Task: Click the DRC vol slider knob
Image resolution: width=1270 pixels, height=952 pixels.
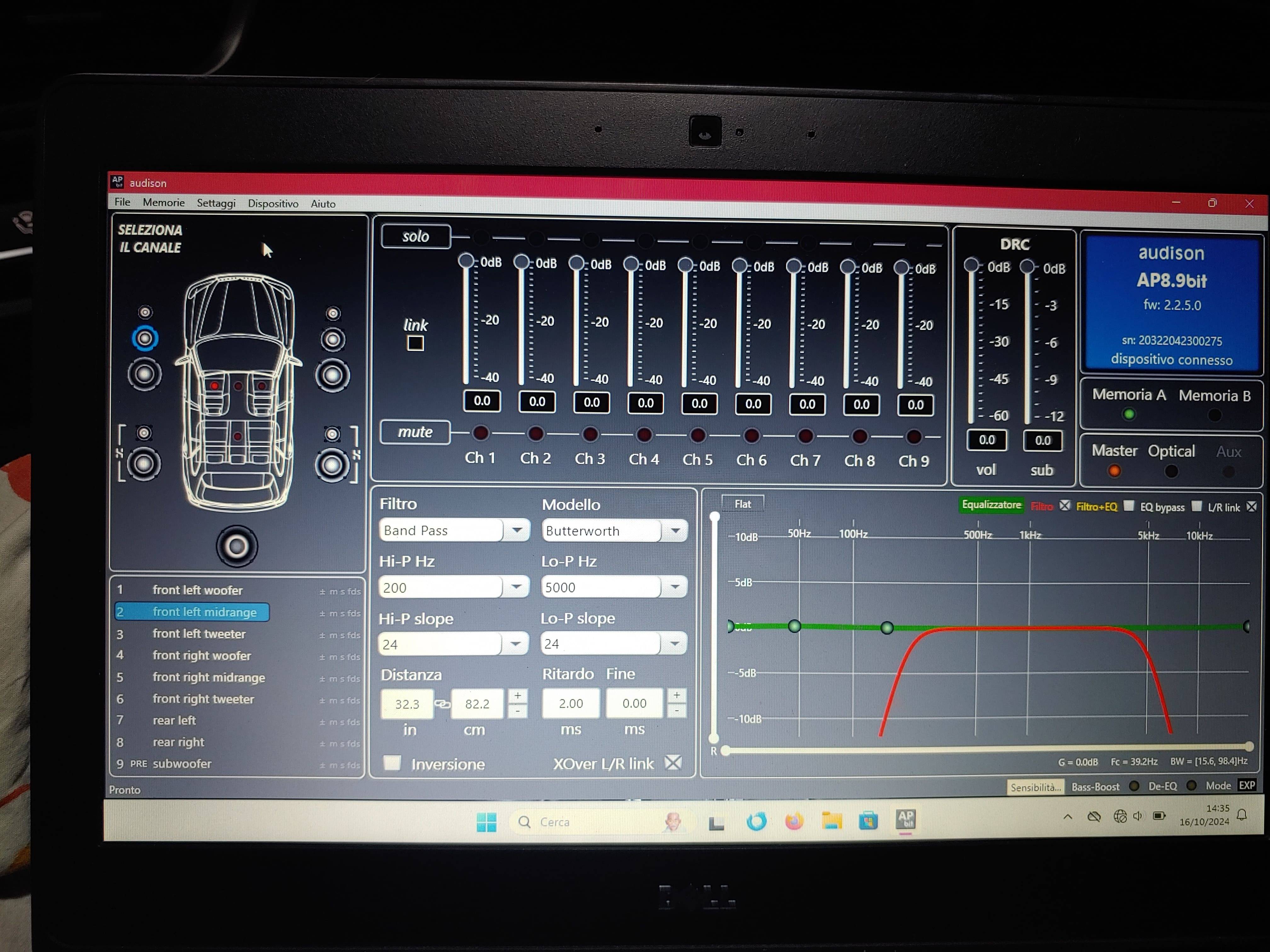Action: 971,264
